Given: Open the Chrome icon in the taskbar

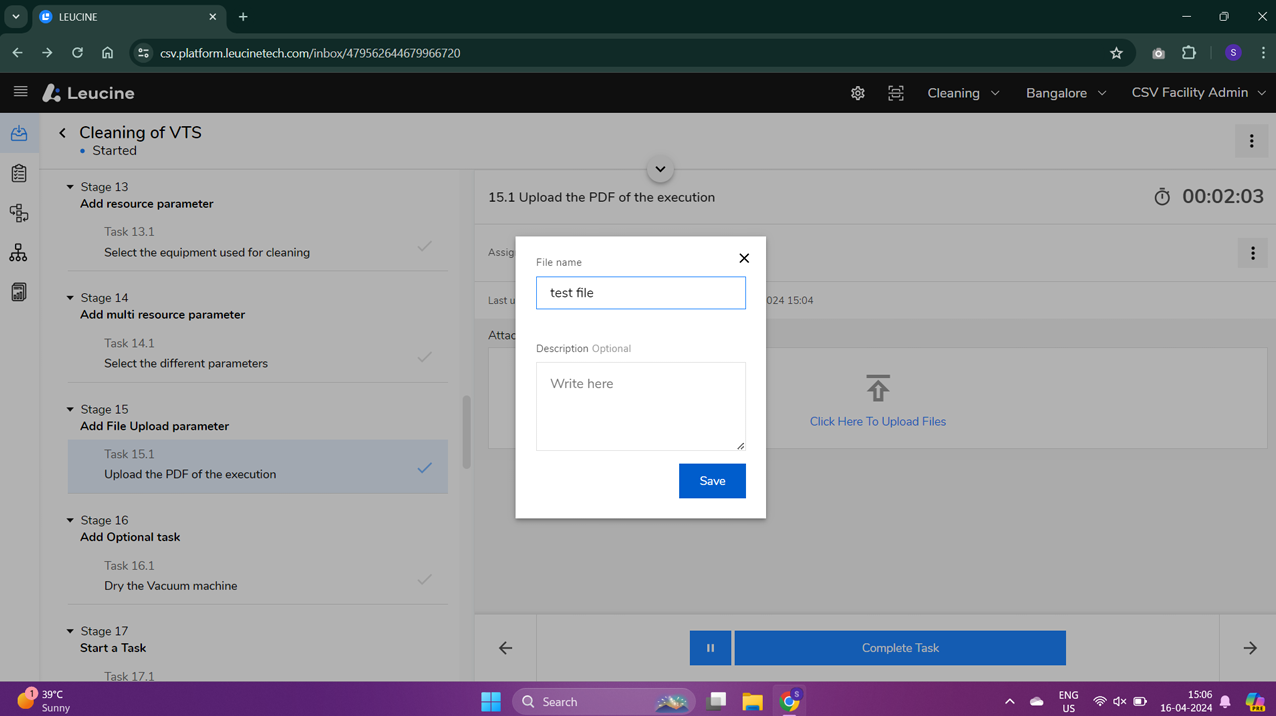Looking at the screenshot, I should (x=790, y=702).
